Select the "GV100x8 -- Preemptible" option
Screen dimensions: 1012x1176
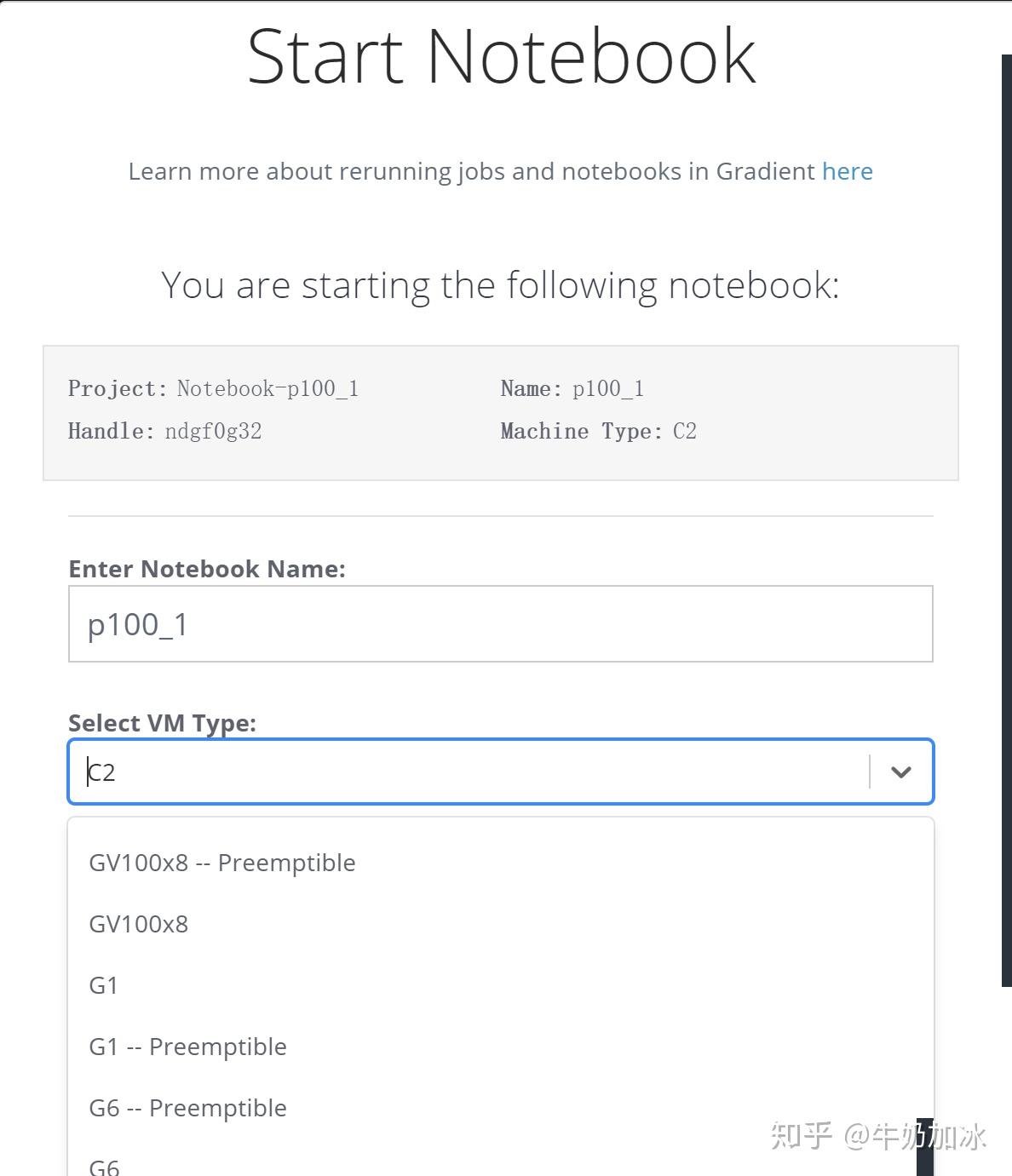222,863
